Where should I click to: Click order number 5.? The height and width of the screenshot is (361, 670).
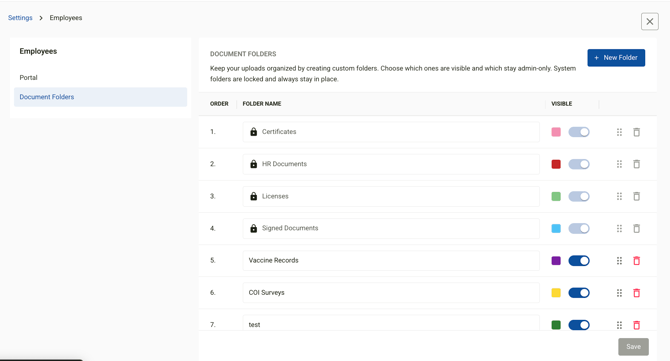pos(212,260)
